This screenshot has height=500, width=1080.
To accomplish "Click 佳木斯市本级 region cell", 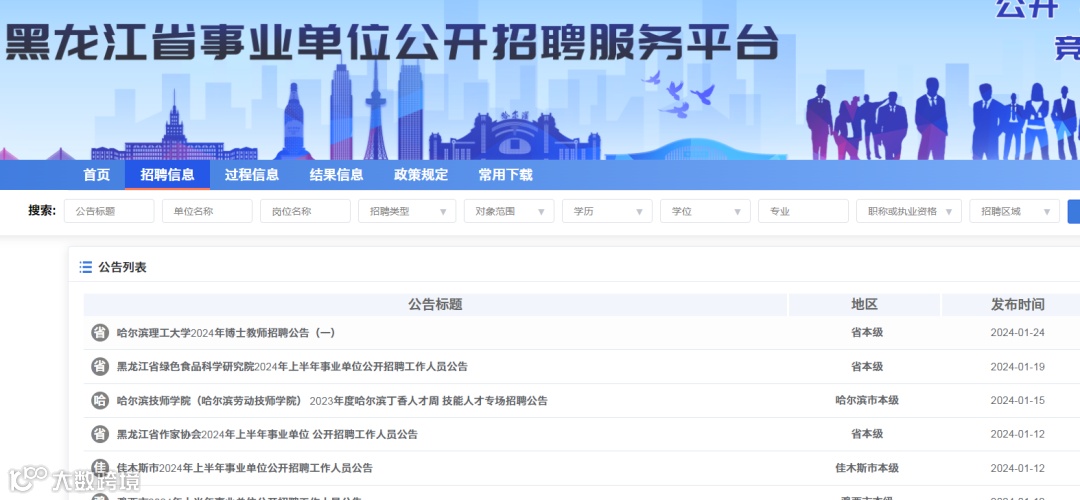I will coord(867,468).
